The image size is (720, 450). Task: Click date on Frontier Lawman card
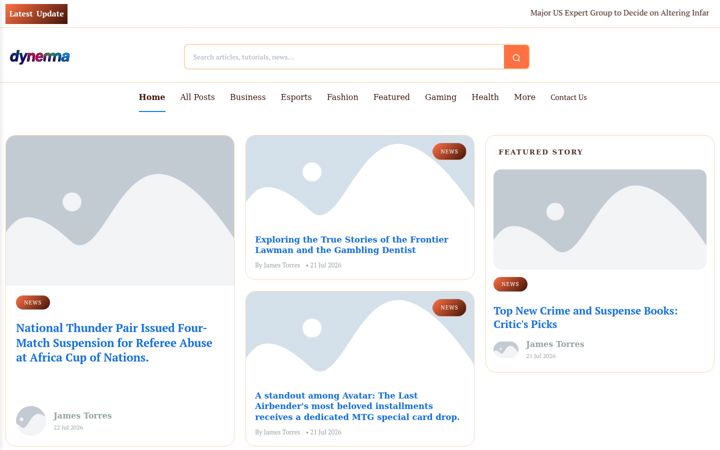pyautogui.click(x=326, y=265)
